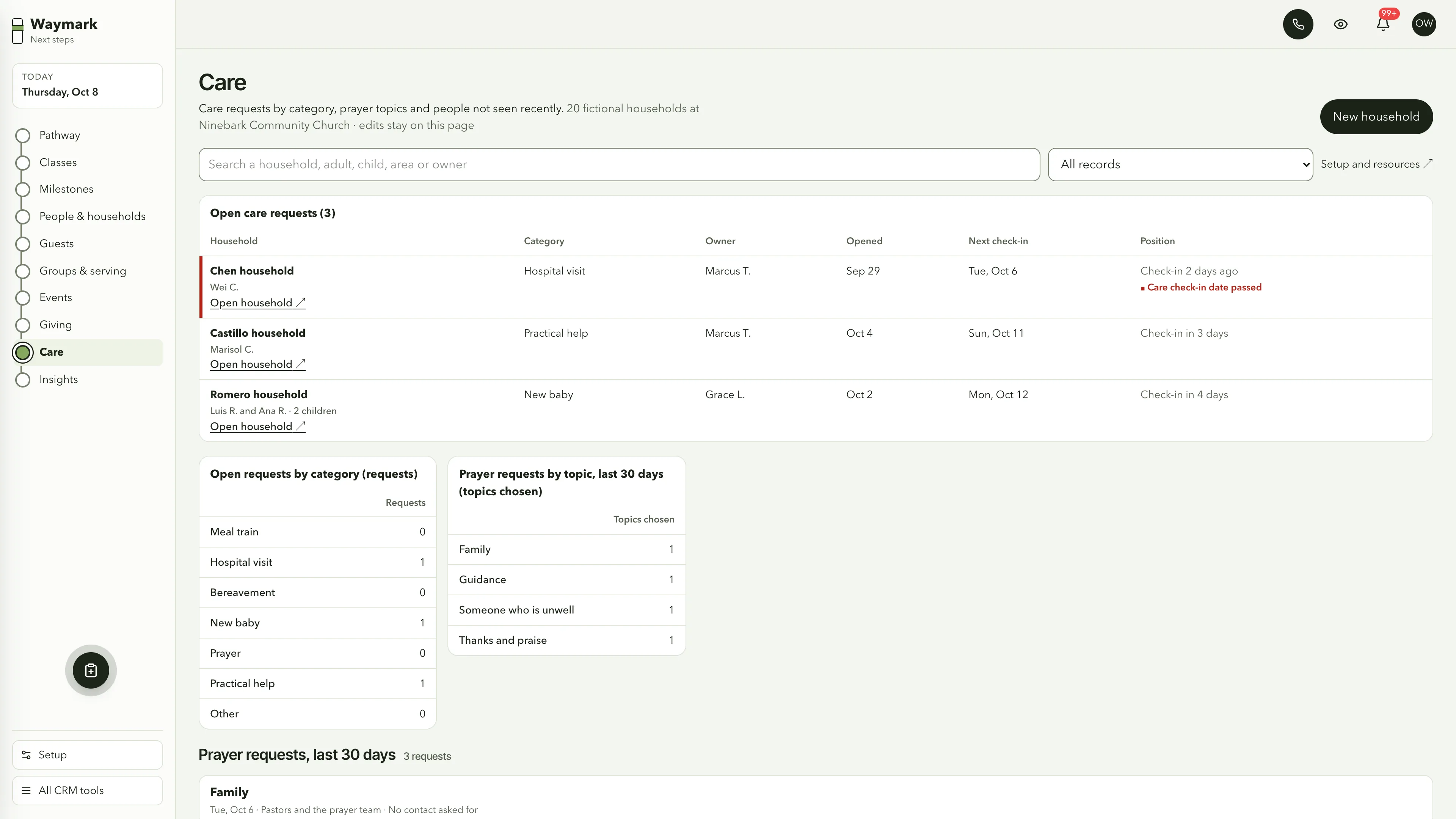
Task: Navigate to Events
Action: tap(55, 297)
